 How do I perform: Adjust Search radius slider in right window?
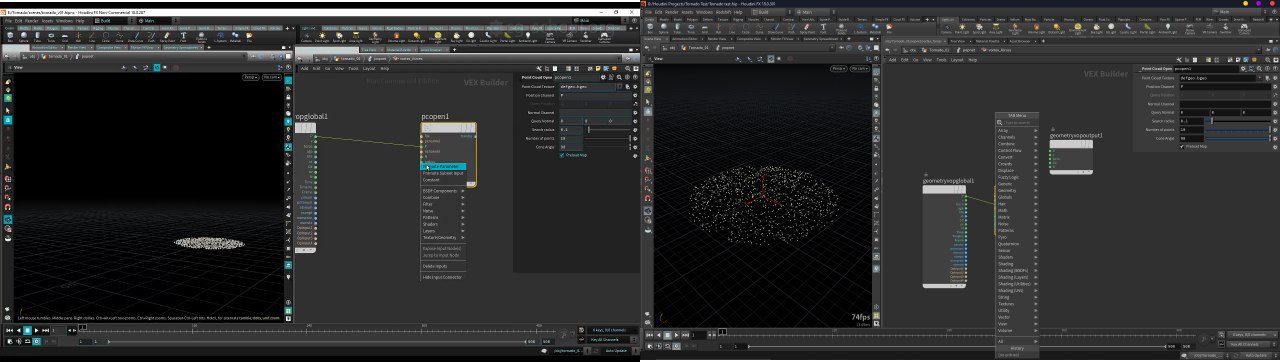coord(1237,121)
